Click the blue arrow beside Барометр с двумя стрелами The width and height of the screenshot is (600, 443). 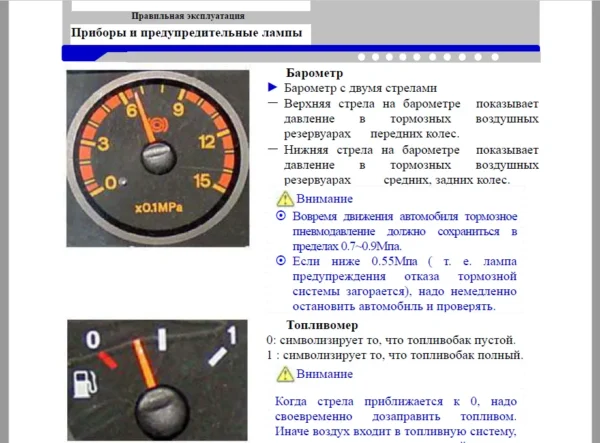click(x=272, y=88)
